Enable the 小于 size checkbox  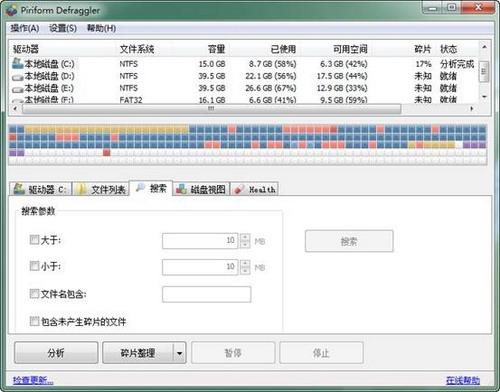coord(34,266)
